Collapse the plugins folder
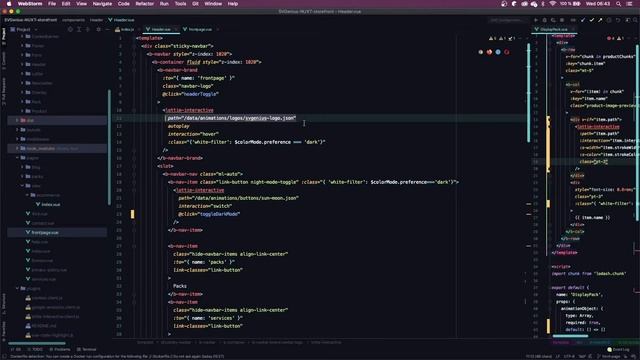This screenshot has height=360, width=640. (17, 288)
